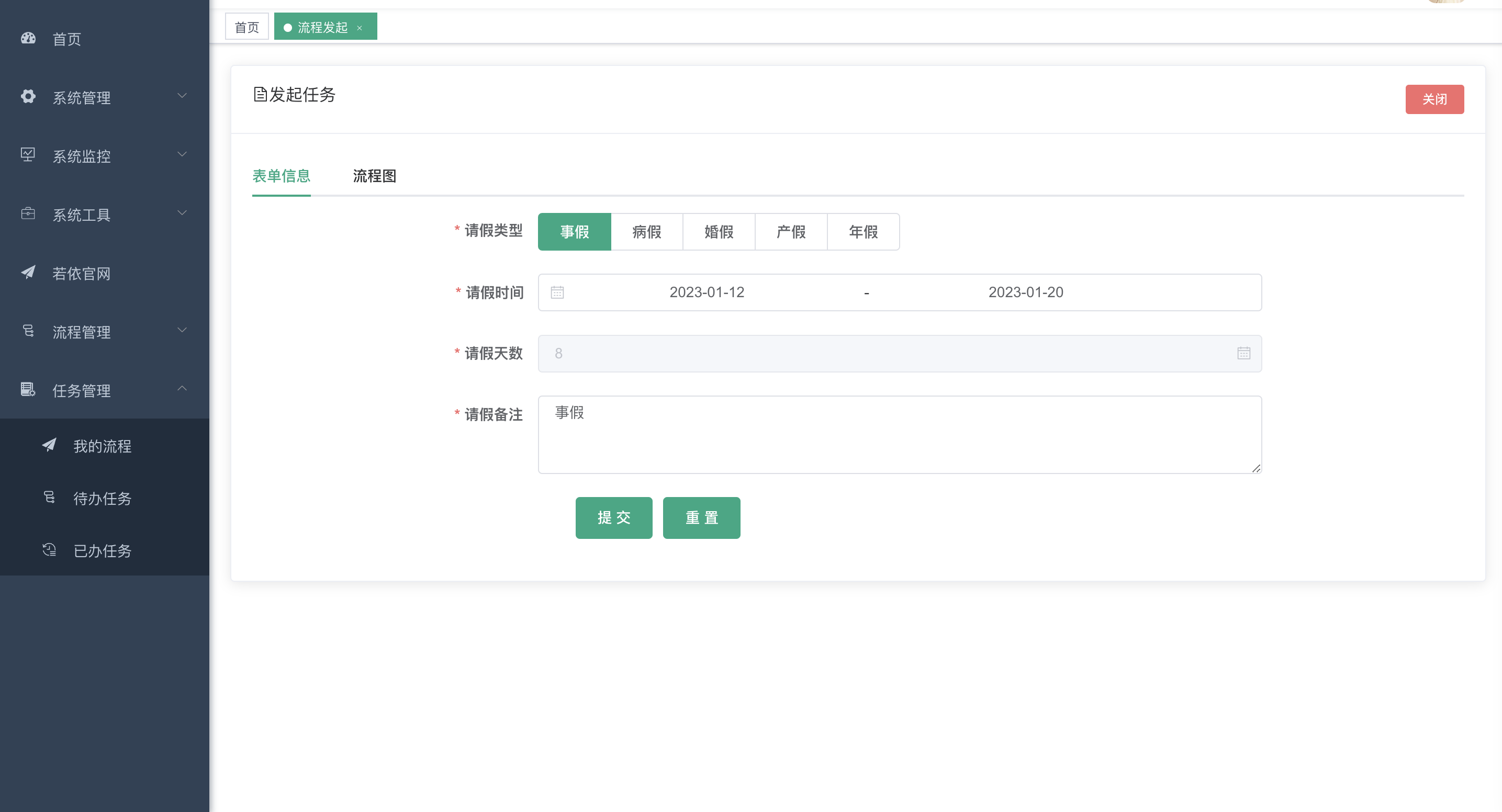Close the 流程发起 tab with x
The image size is (1502, 812).
click(x=359, y=28)
